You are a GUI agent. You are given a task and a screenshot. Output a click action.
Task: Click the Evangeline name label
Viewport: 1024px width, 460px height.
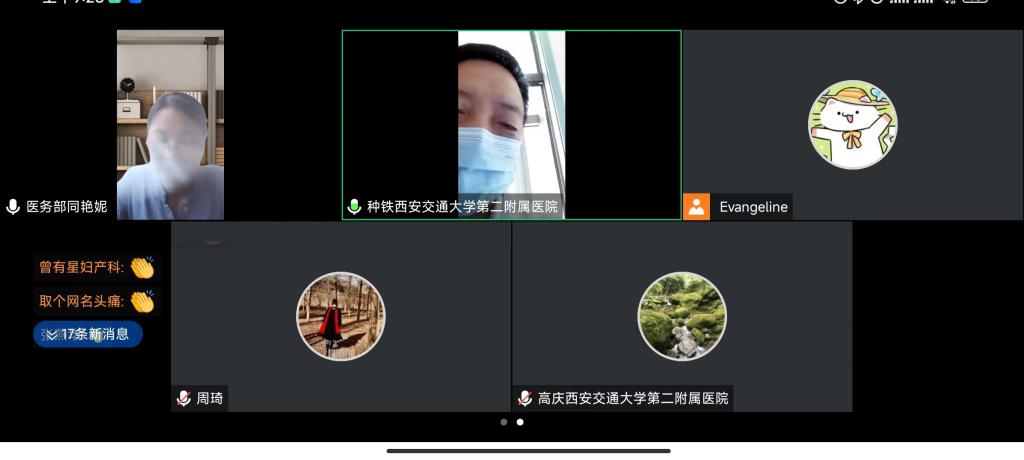[x=753, y=207]
